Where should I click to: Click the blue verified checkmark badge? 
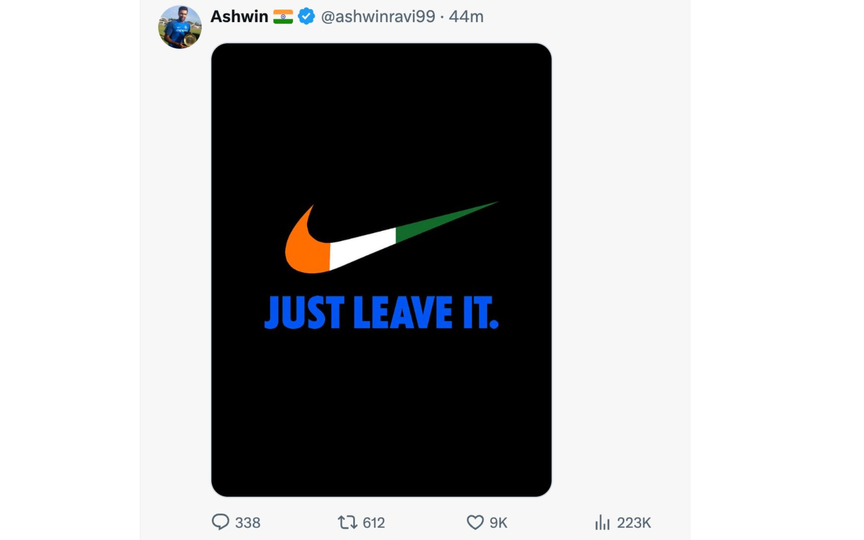coord(307,17)
